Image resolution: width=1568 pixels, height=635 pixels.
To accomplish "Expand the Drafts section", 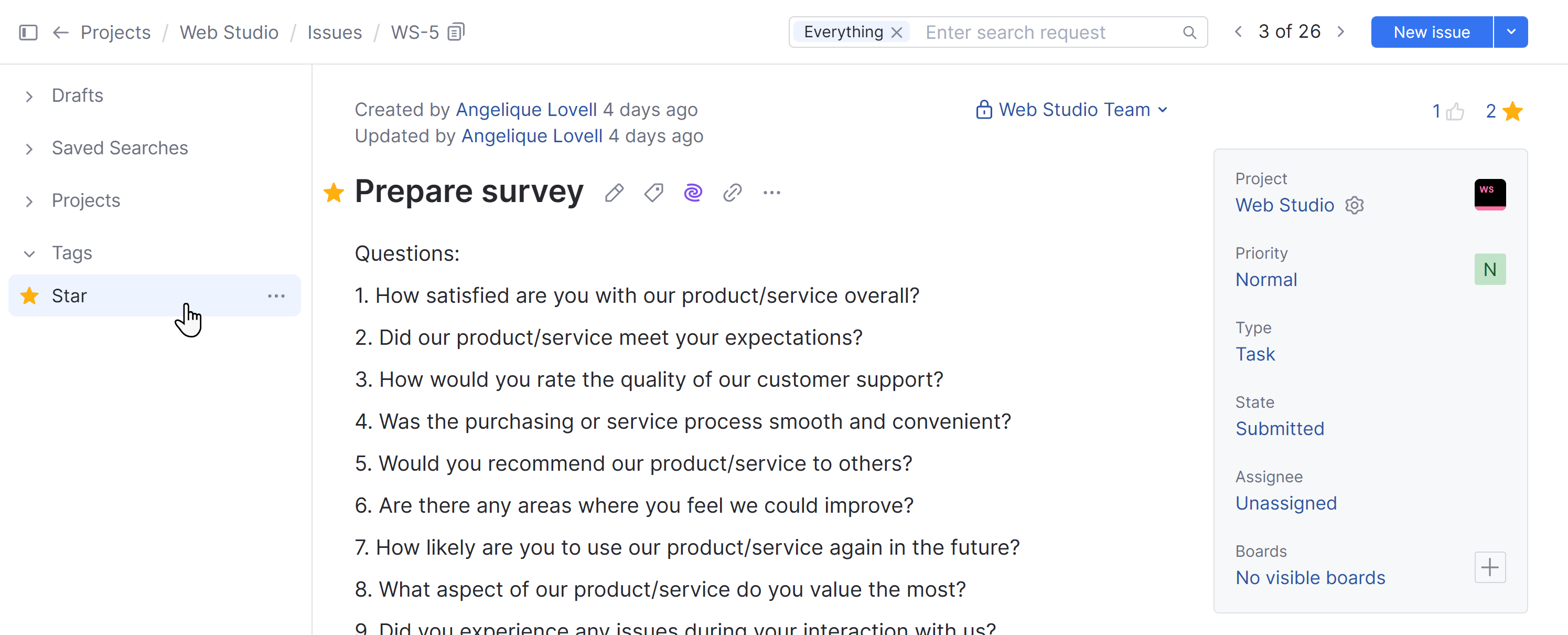I will click(x=29, y=96).
